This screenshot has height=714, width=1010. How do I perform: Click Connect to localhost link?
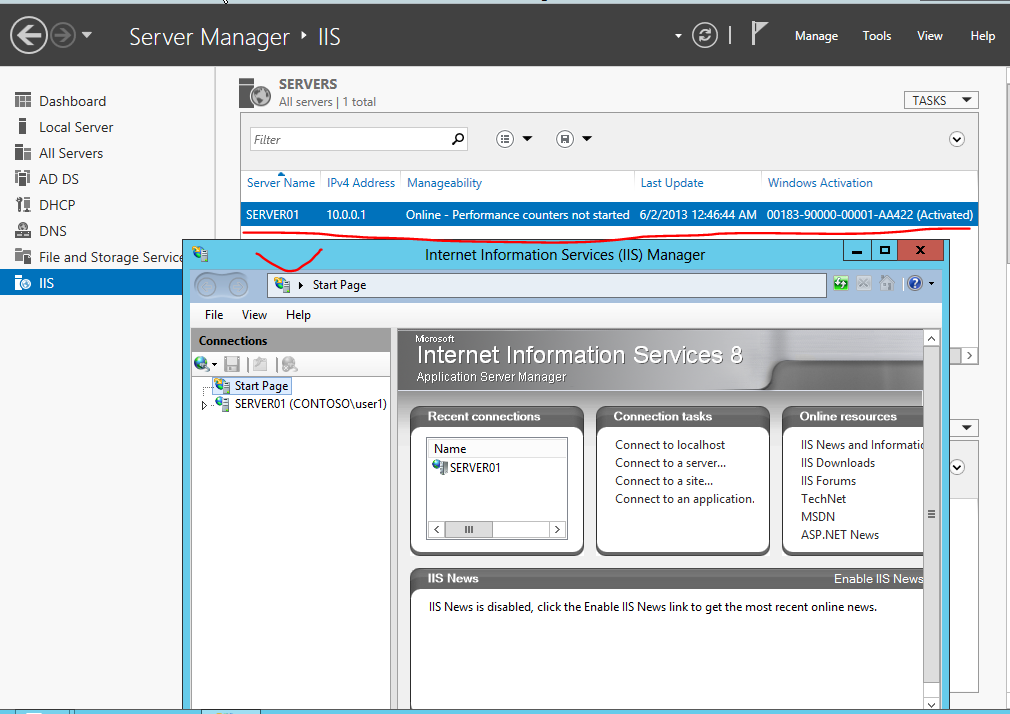670,445
